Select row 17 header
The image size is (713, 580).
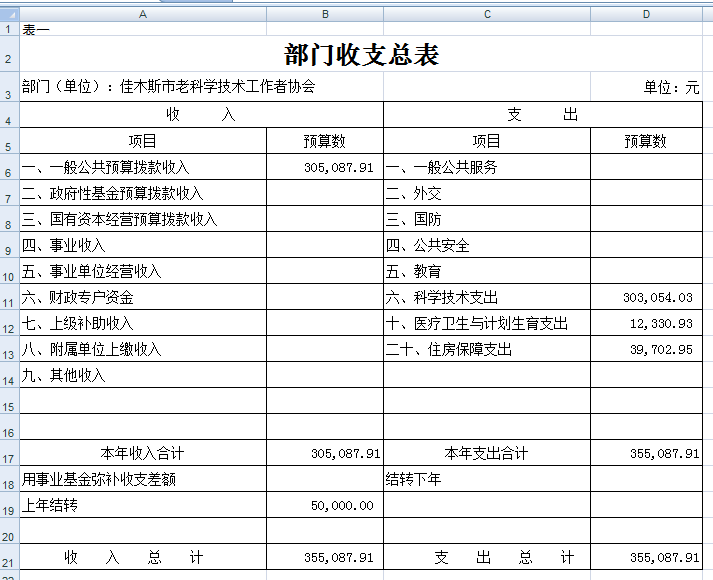click(10, 453)
